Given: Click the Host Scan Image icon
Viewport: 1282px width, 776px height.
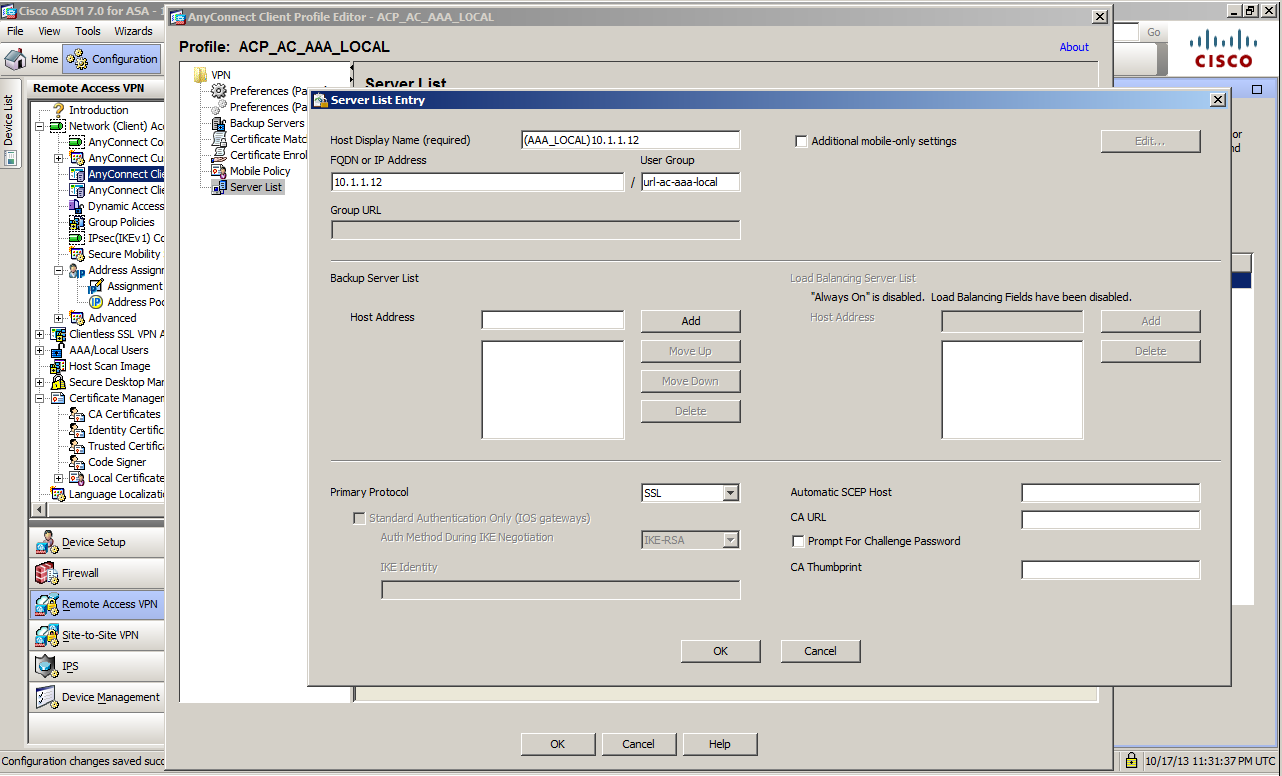Looking at the screenshot, I should (58, 366).
